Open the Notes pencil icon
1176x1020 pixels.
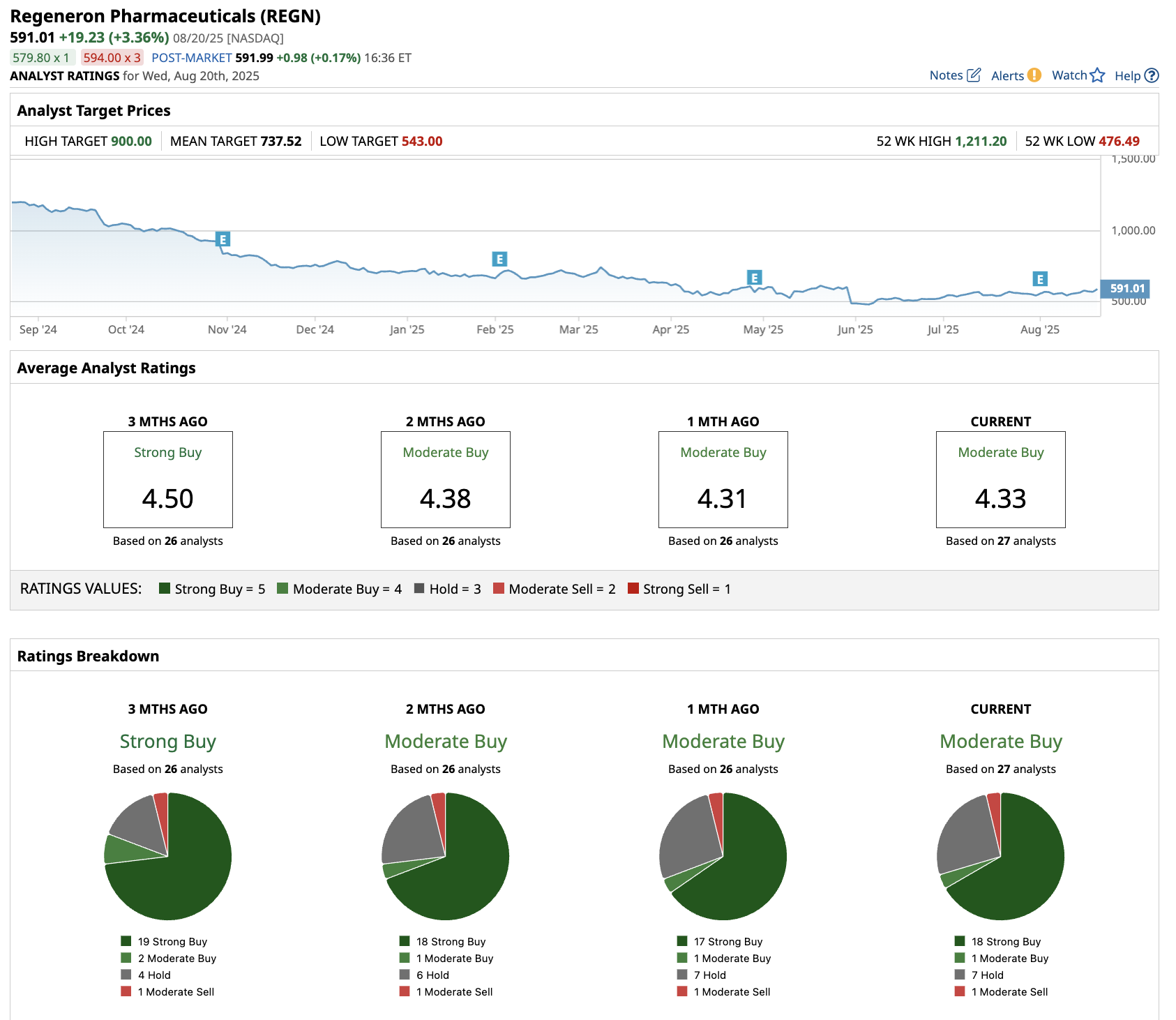click(974, 75)
